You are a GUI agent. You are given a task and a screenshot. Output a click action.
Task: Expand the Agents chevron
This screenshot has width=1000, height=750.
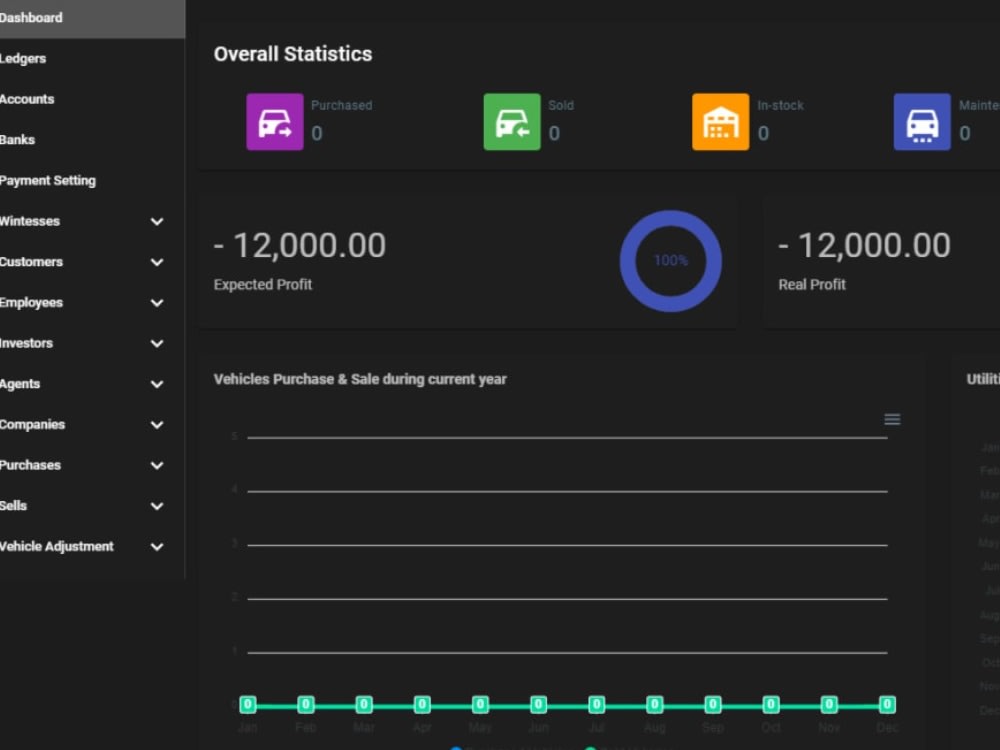coord(157,384)
